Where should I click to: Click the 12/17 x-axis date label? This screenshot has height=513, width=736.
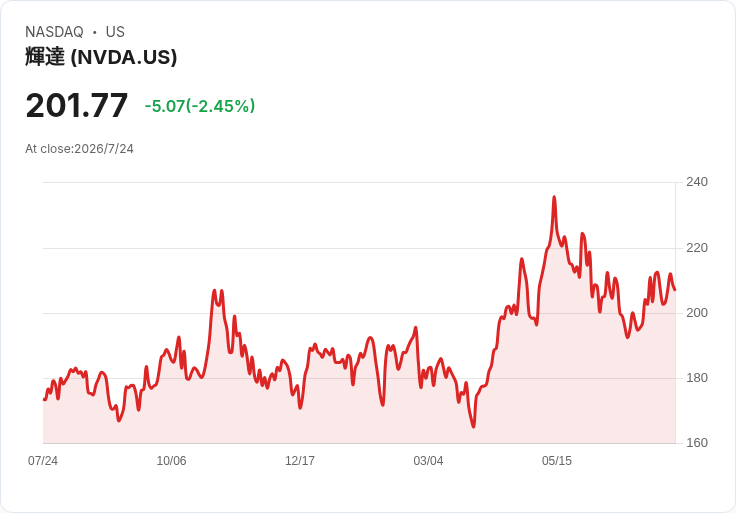click(x=299, y=461)
